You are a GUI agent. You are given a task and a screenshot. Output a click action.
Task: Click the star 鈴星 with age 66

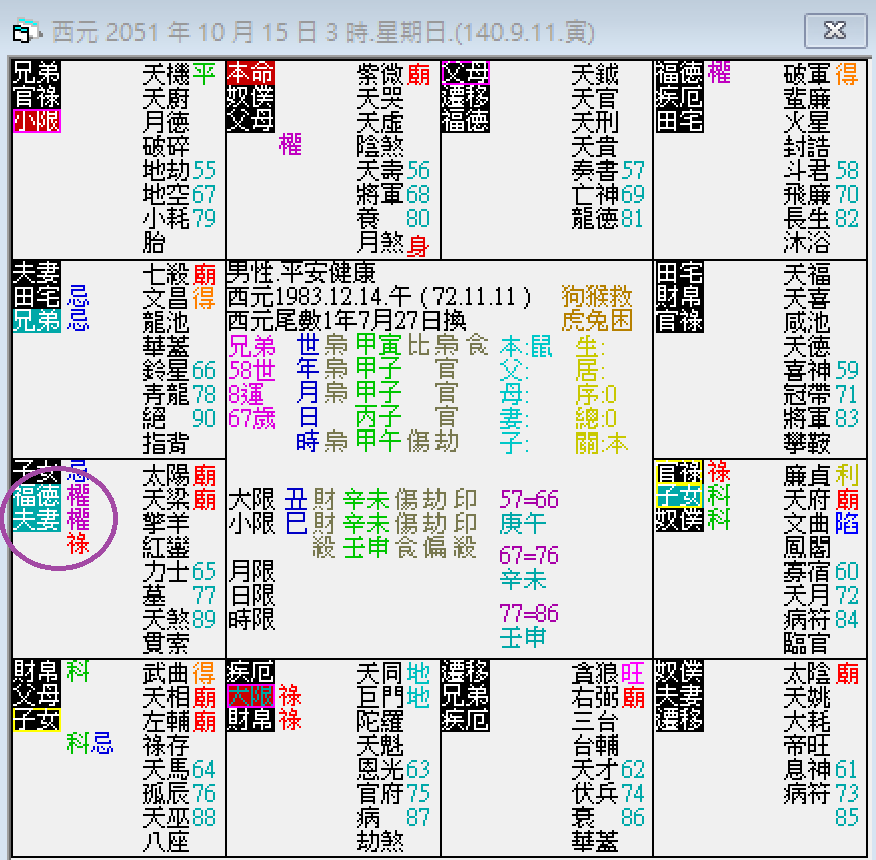point(166,370)
